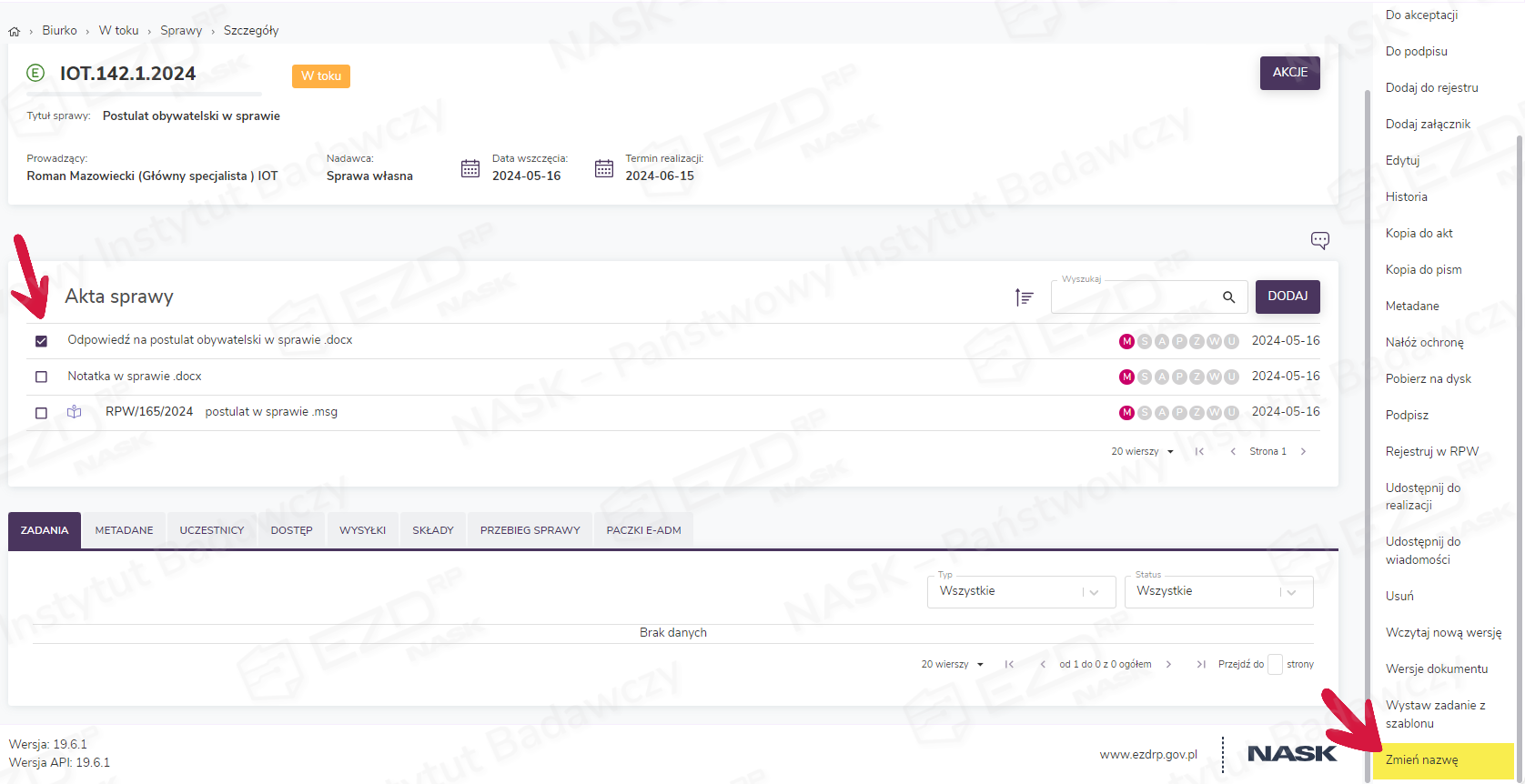Click the home icon in breadcrumb

pyautogui.click(x=15, y=31)
